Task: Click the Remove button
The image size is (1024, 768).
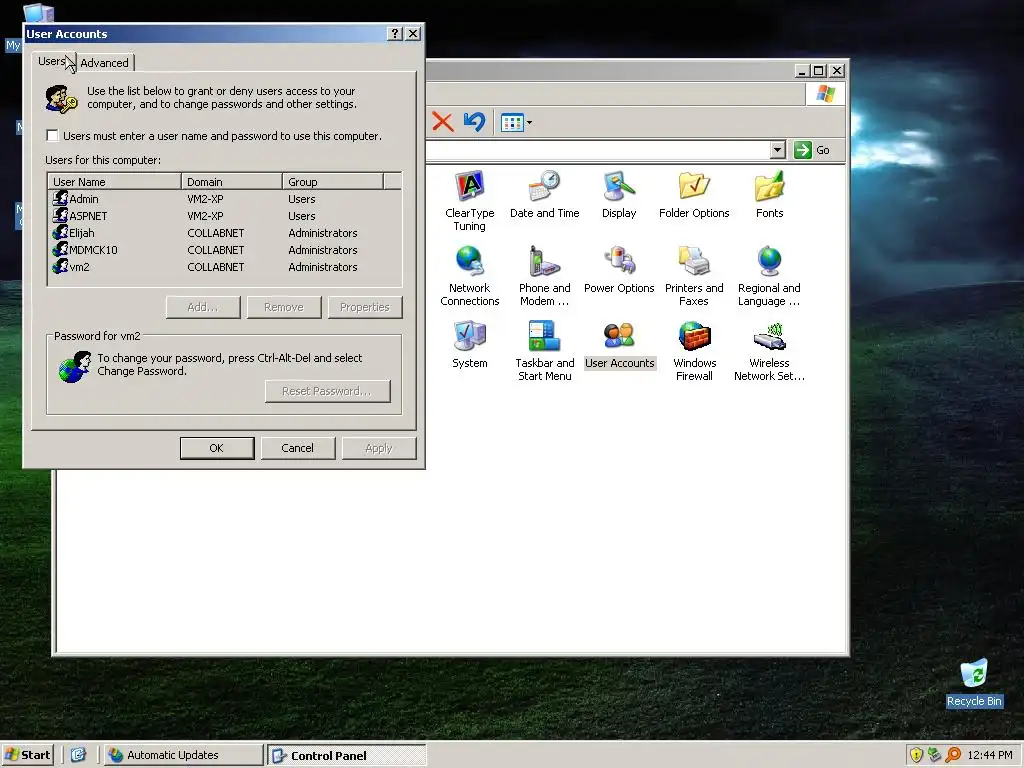Action: point(284,307)
